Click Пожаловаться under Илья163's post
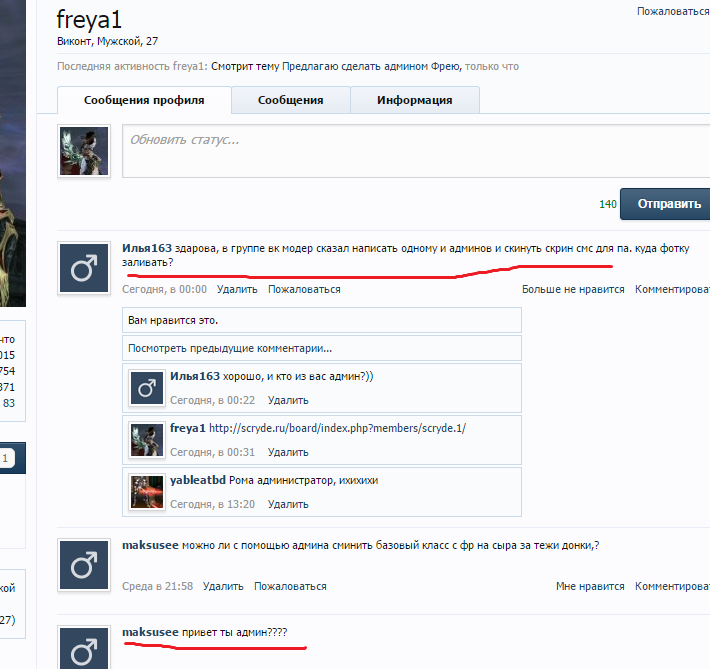Screen dimensions: 710x669 (x=304, y=289)
